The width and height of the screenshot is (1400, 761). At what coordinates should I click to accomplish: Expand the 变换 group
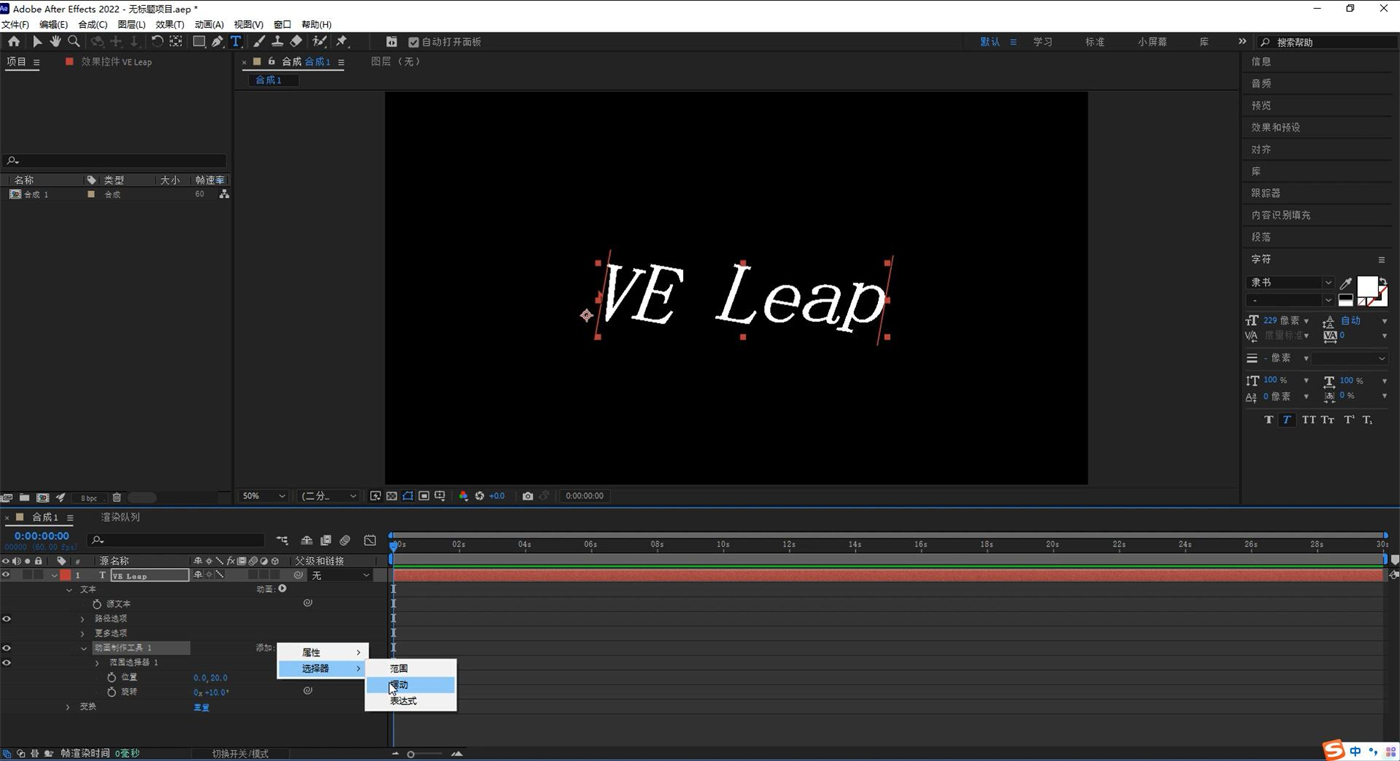[69, 707]
